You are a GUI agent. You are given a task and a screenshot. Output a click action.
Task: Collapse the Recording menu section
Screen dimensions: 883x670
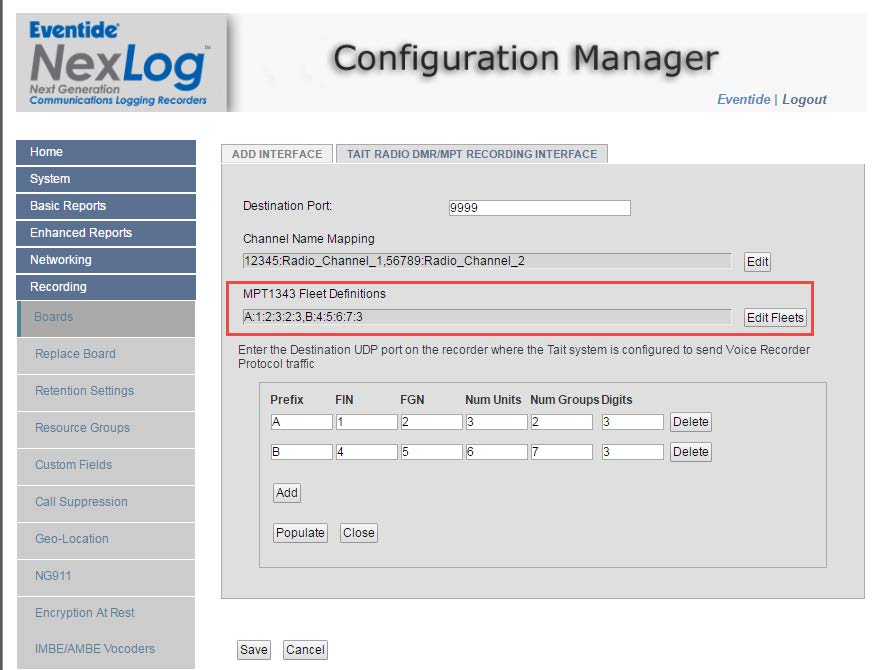105,287
